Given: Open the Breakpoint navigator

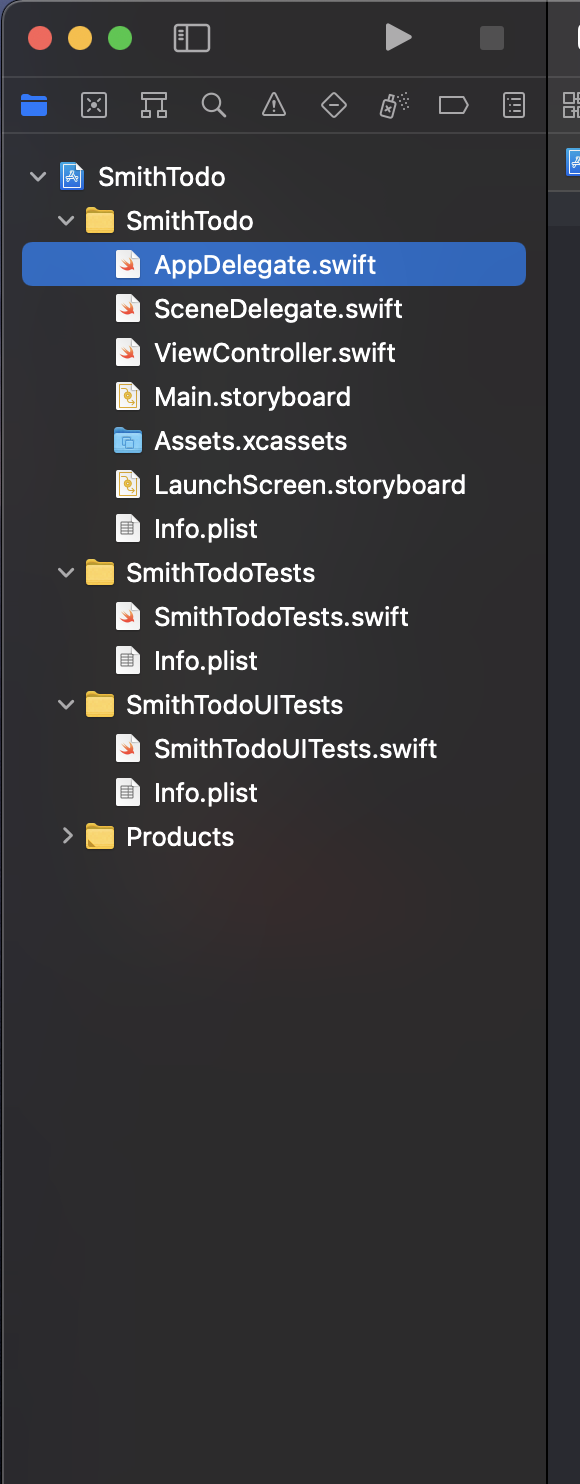Looking at the screenshot, I should pyautogui.click(x=454, y=105).
